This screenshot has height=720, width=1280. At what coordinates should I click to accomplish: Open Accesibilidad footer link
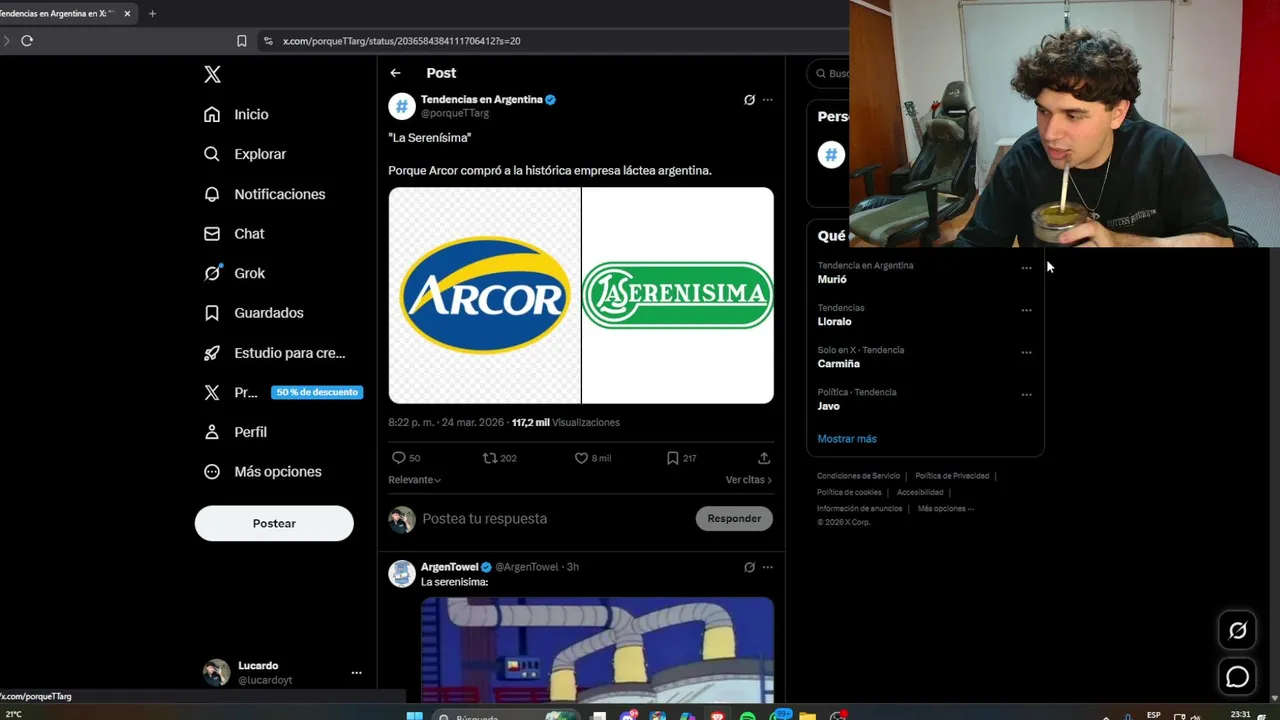(x=920, y=492)
